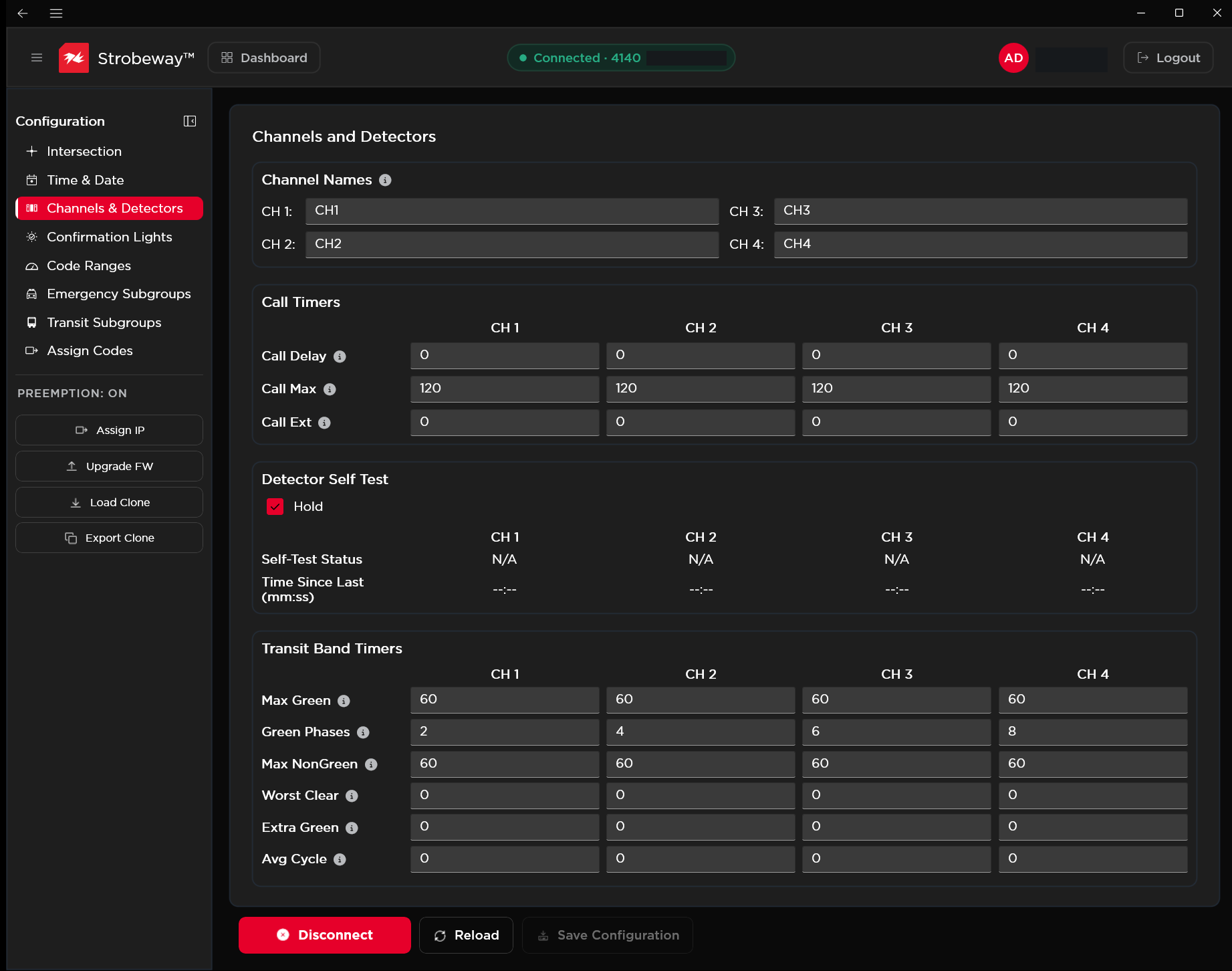Focus Call Ext field for CH 1
The image size is (1232, 971).
coord(505,422)
